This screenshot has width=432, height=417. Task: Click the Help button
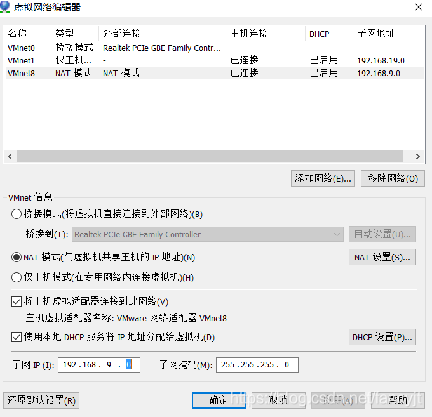tap(398, 400)
